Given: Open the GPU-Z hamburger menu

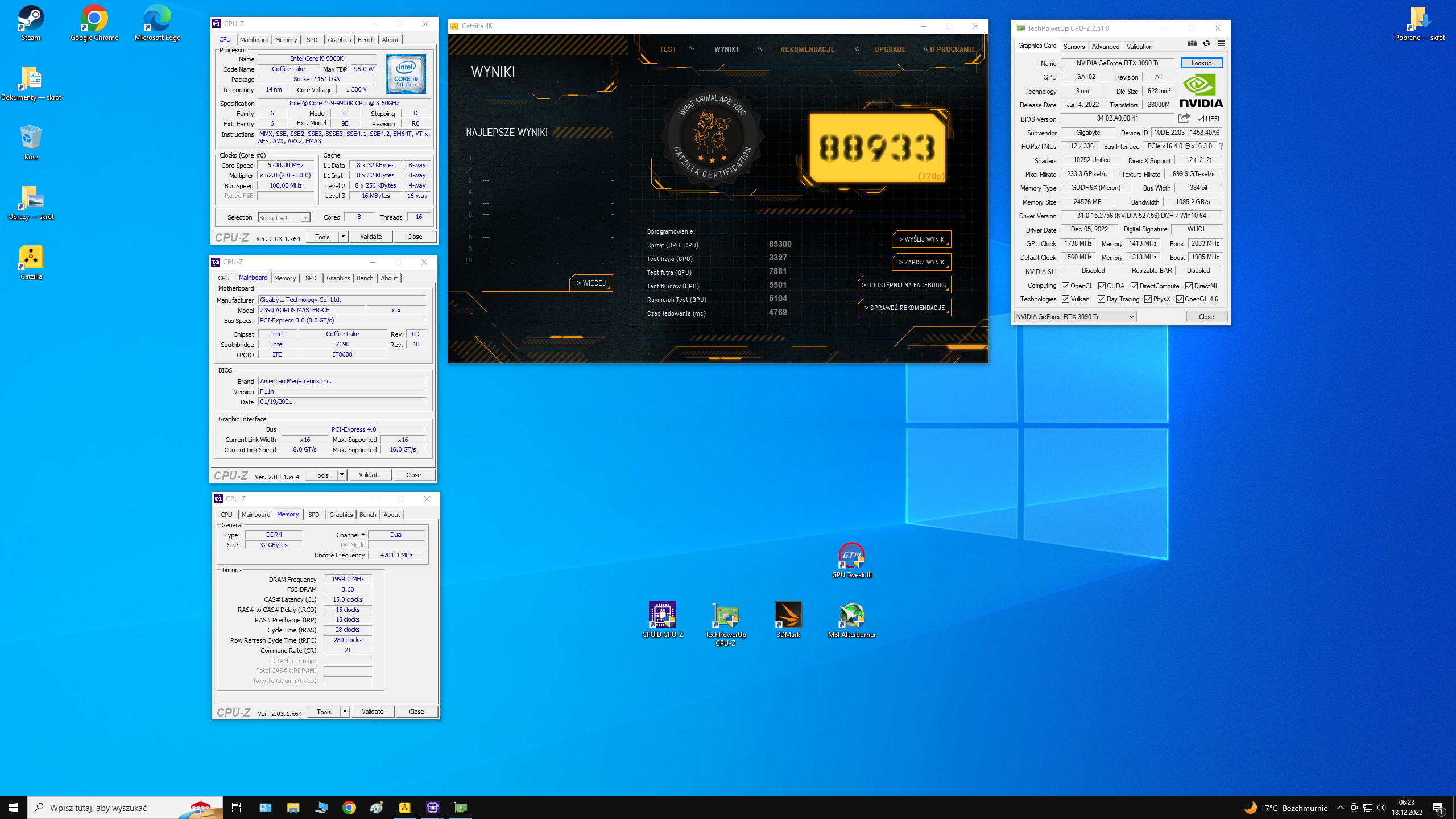Looking at the screenshot, I should point(1221,44).
